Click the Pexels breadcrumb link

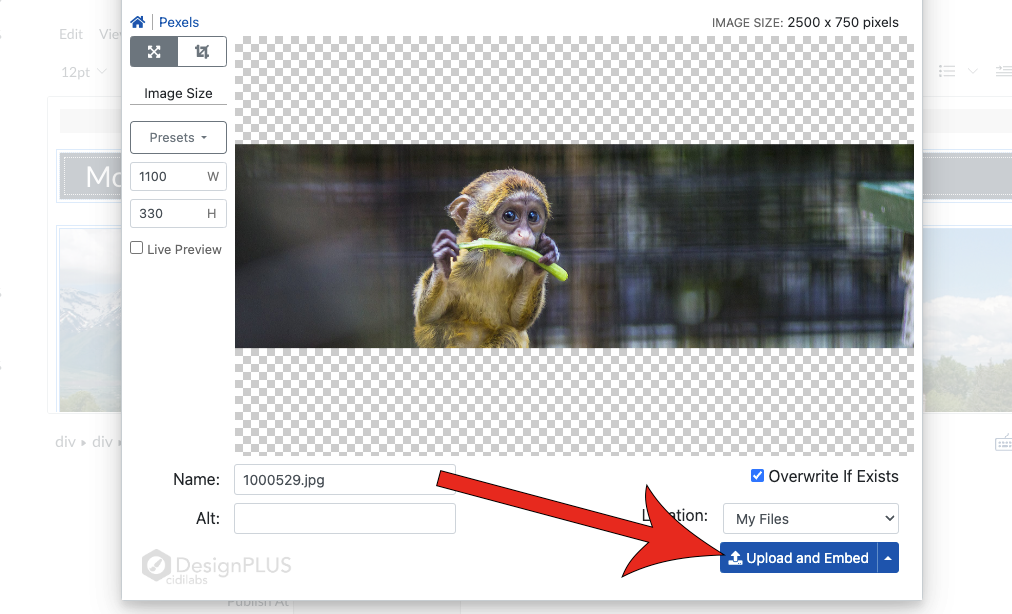(x=179, y=21)
